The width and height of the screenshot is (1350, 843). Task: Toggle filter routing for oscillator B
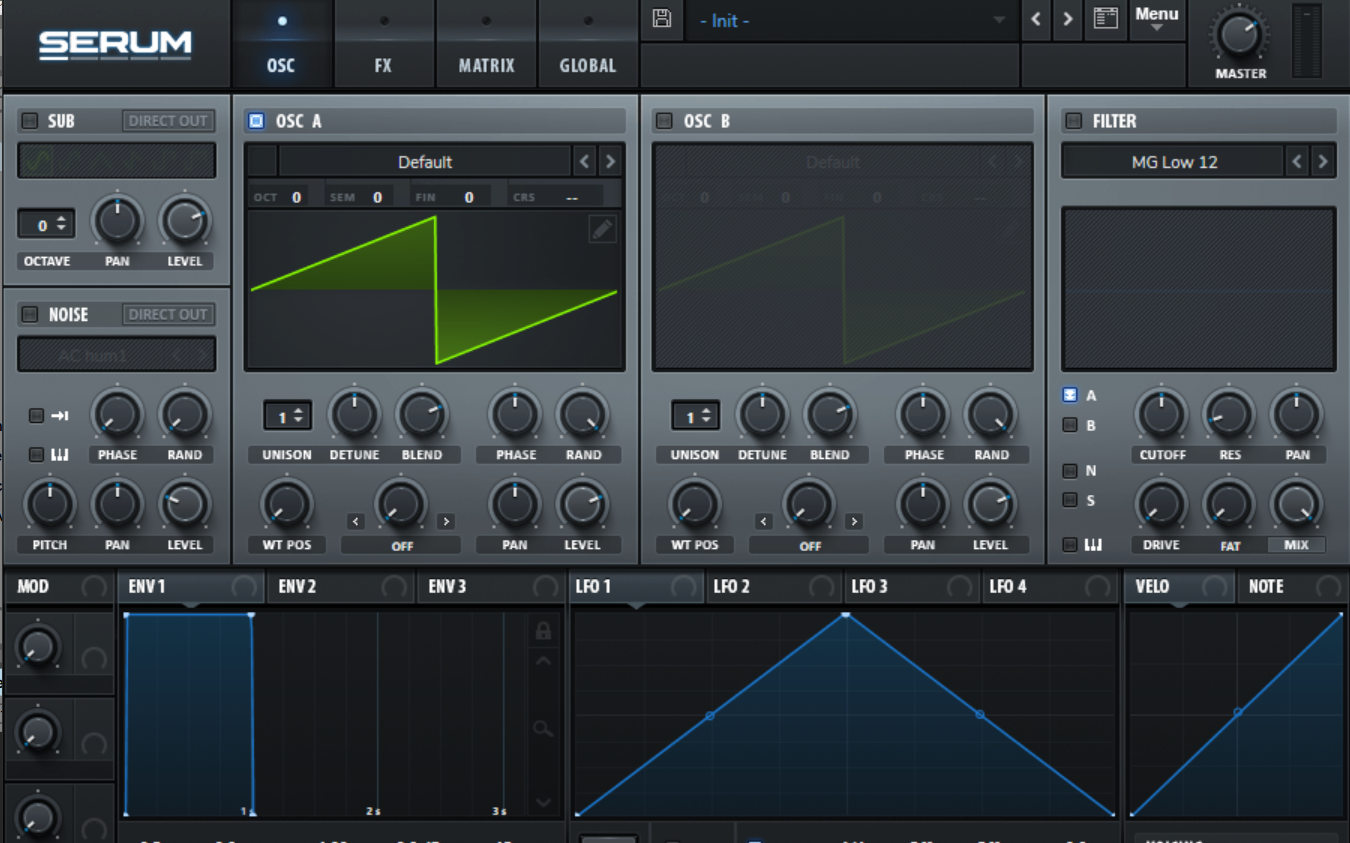click(1070, 425)
